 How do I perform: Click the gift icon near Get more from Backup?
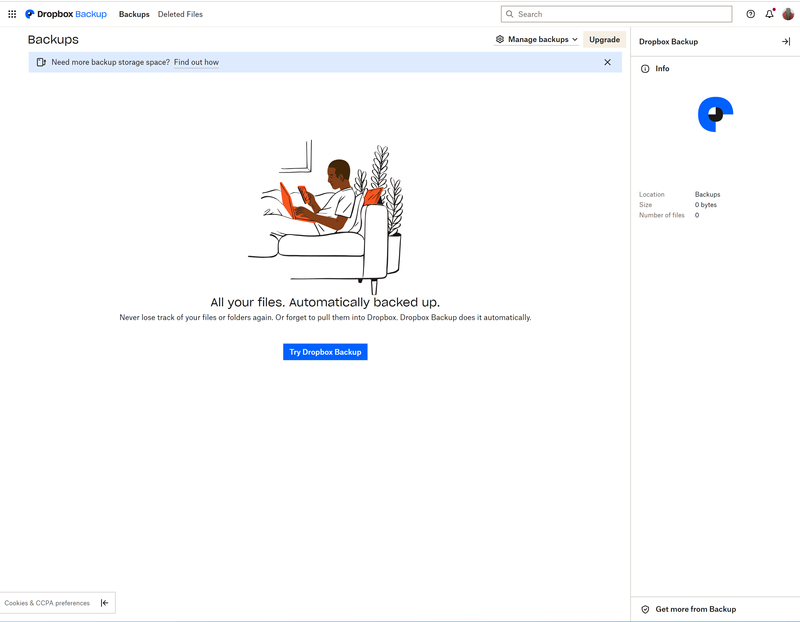tap(645, 609)
